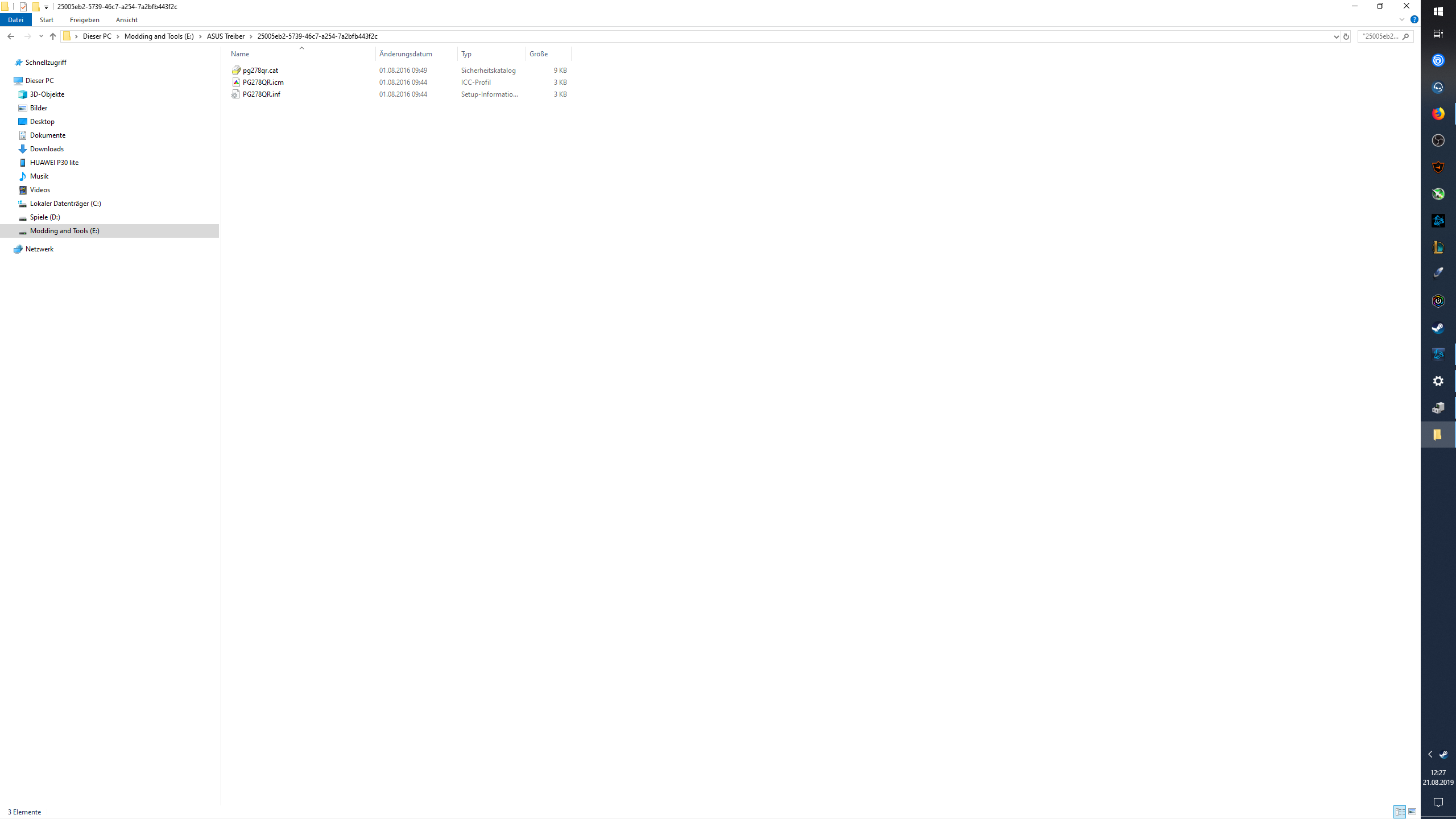Open the Ansicht ribbon tab

(x=126, y=20)
